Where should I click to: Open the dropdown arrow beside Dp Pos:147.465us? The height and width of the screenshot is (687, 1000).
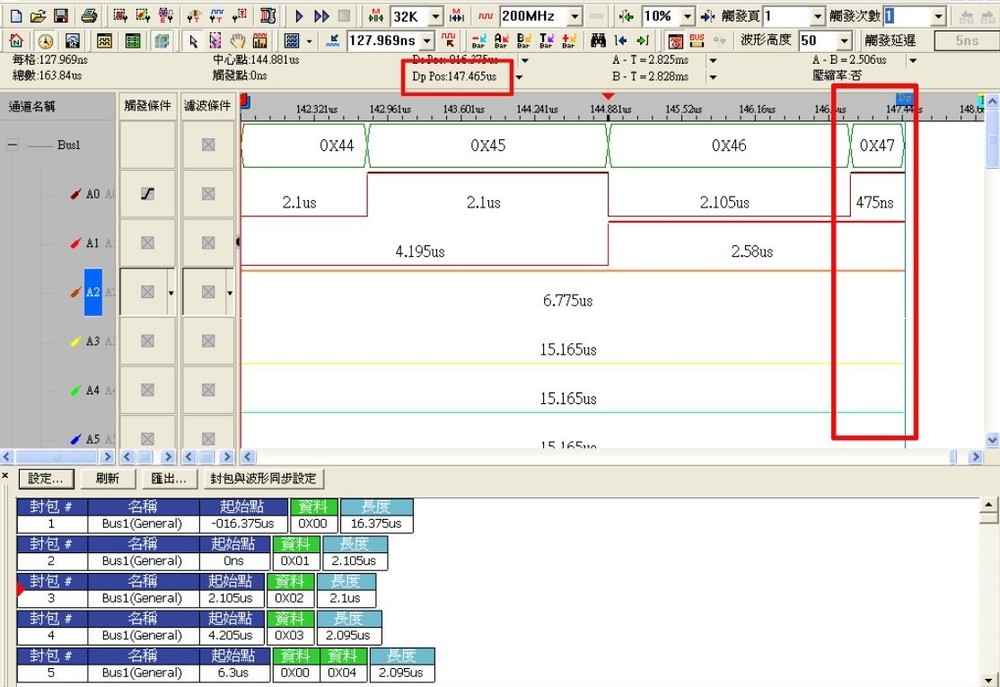pos(520,77)
